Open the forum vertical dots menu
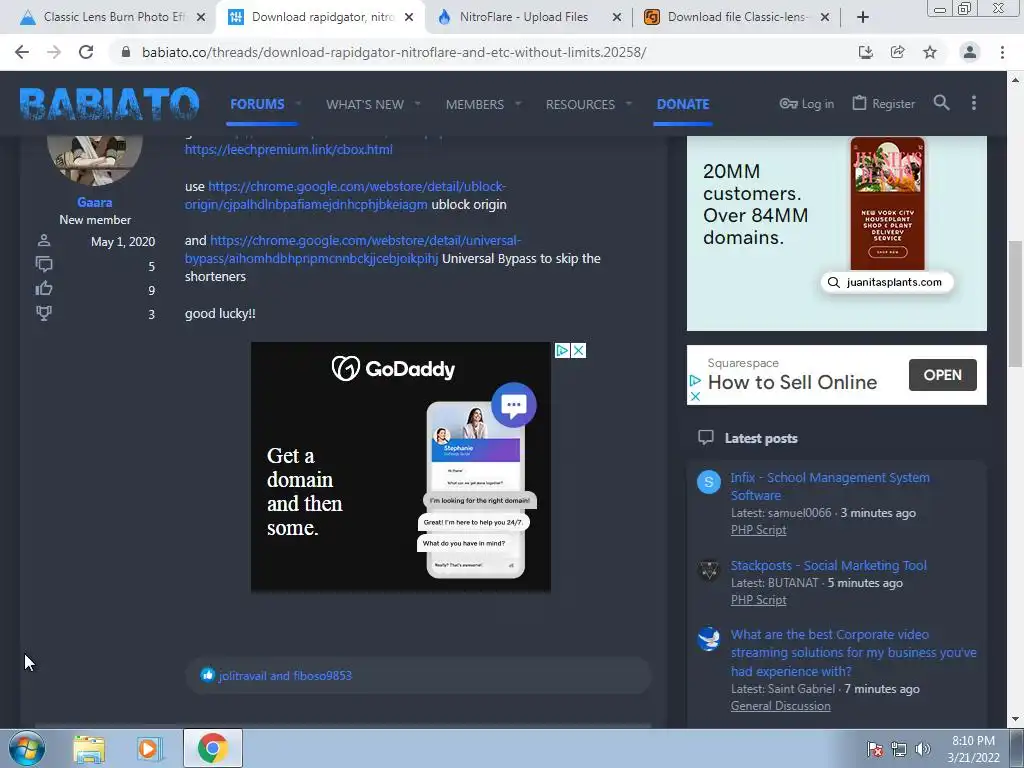Screen dimensions: 1024x768 974,103
